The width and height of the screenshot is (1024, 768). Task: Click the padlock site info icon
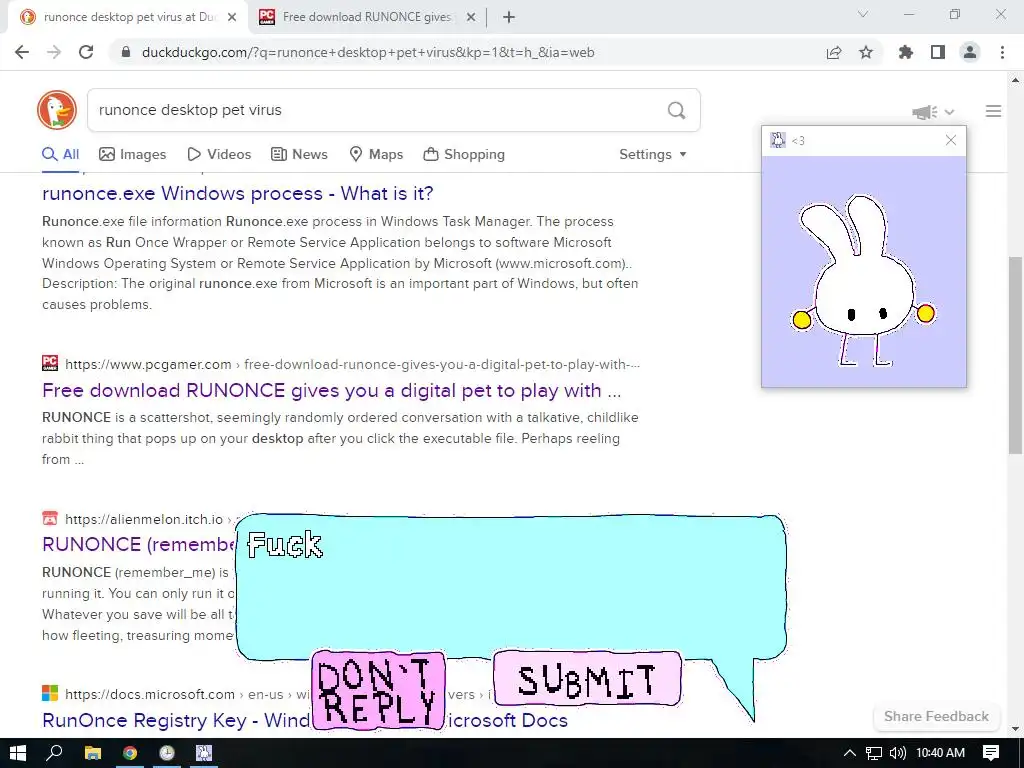(x=126, y=52)
